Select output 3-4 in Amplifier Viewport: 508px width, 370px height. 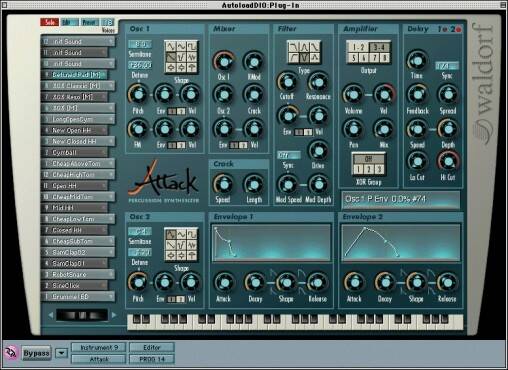379,47
